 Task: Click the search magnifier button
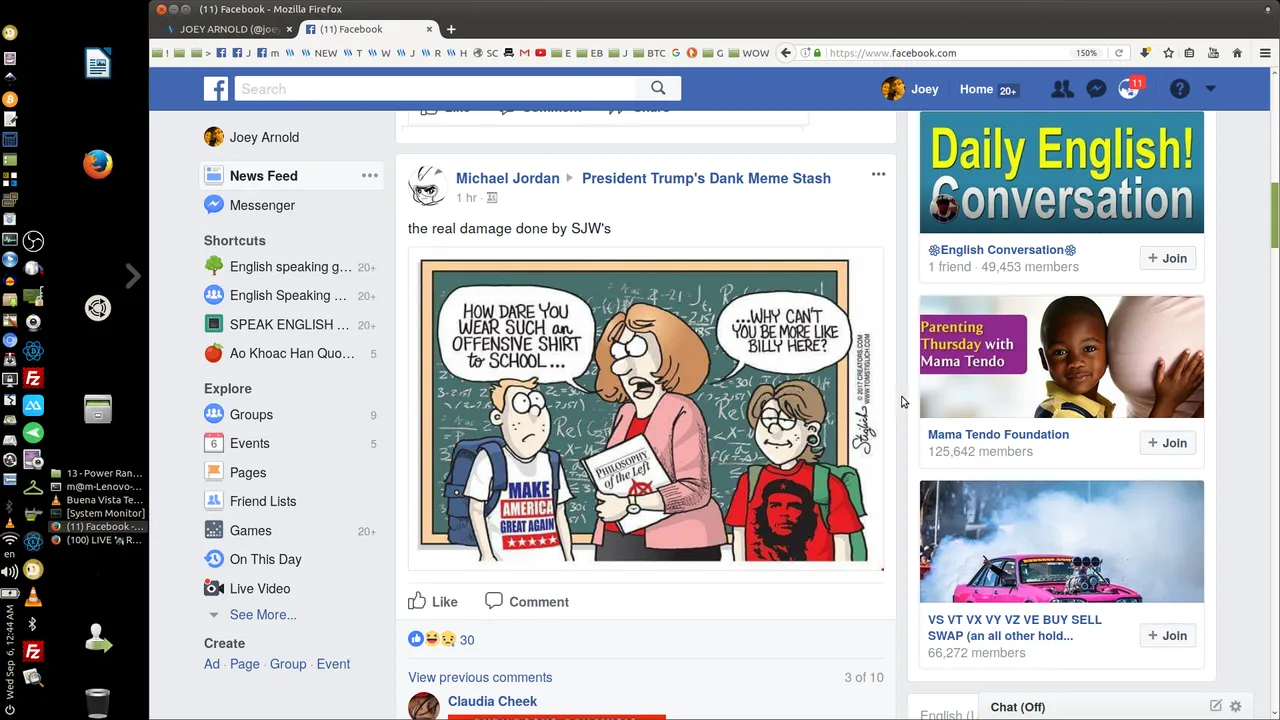(x=658, y=89)
